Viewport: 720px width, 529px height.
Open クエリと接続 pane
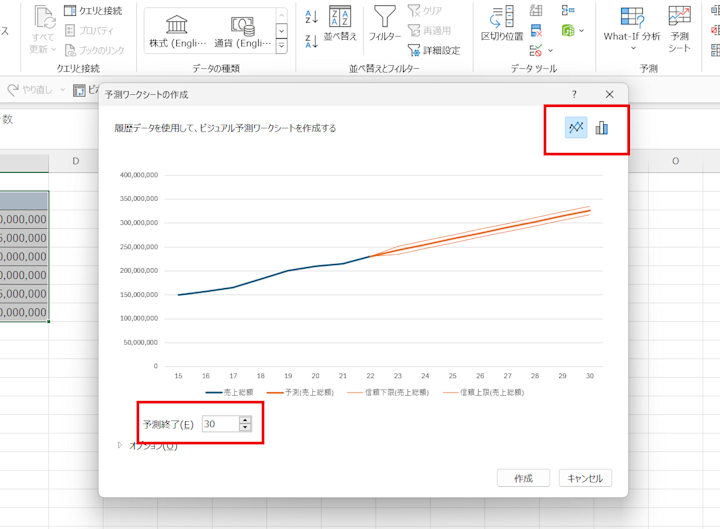click(x=93, y=11)
